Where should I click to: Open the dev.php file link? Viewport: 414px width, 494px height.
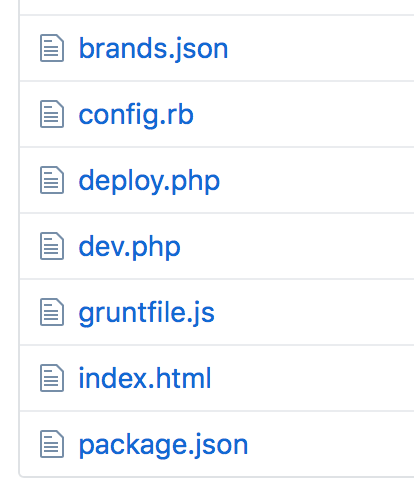tap(129, 247)
